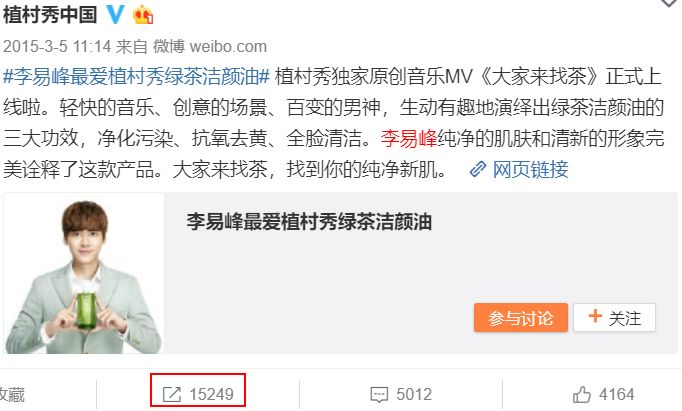
Task: Open the 5012 comments count
Action: pos(414,394)
